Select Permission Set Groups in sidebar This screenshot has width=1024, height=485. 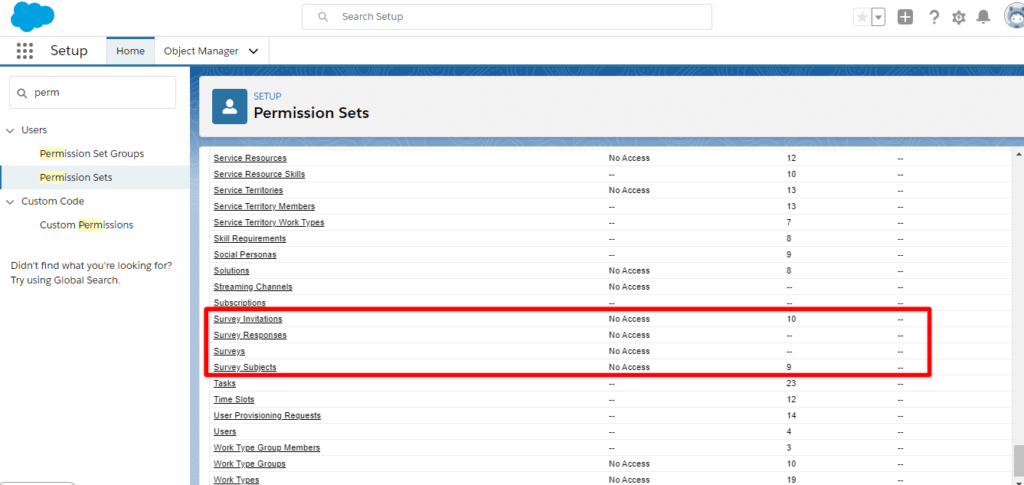tap(92, 153)
